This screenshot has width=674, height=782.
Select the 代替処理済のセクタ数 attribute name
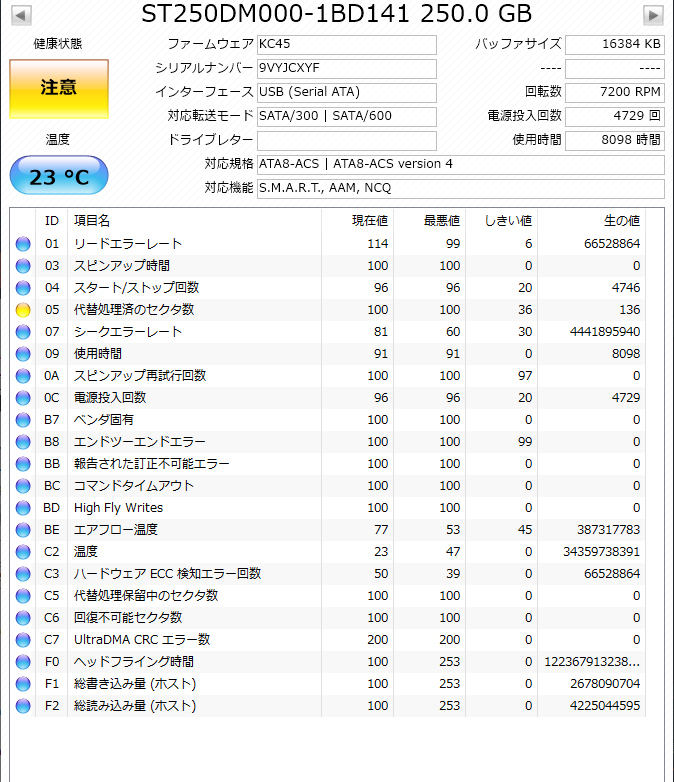tap(134, 310)
